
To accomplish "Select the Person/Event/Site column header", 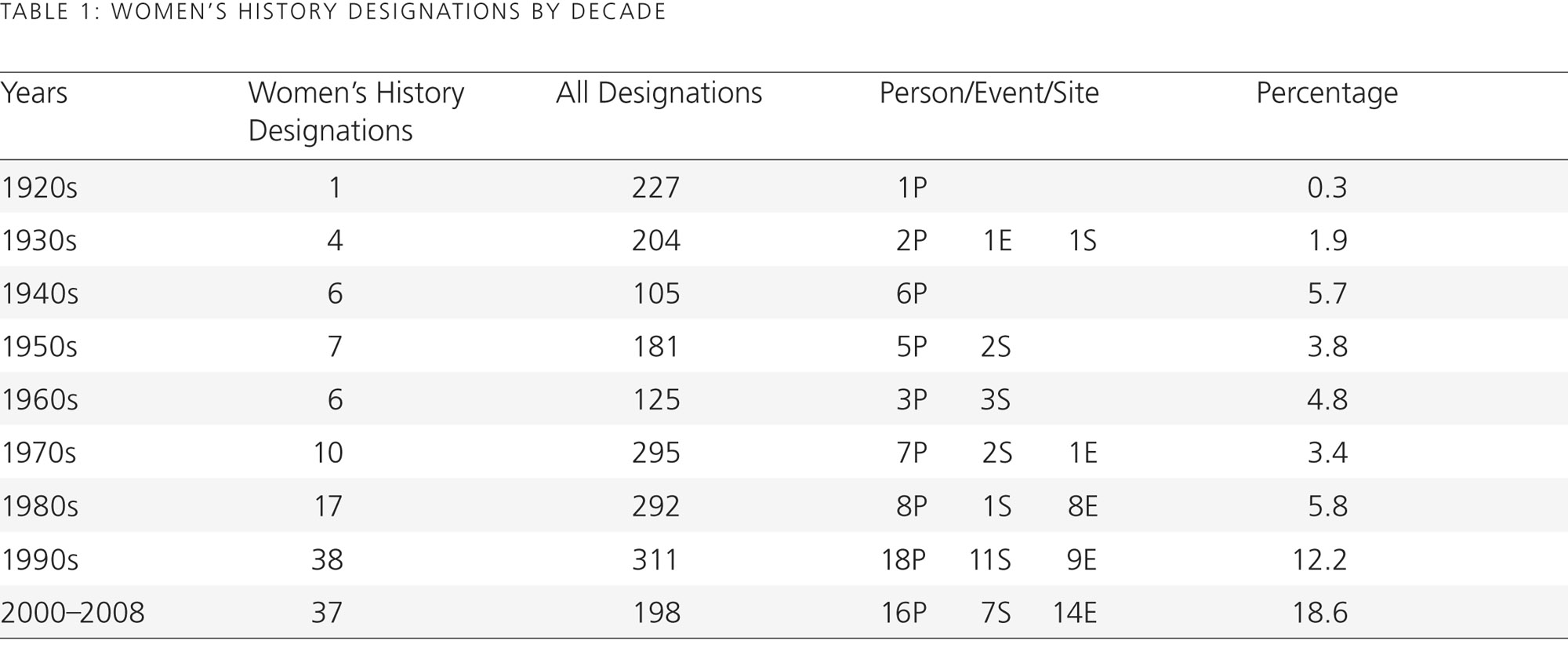I will [989, 93].
